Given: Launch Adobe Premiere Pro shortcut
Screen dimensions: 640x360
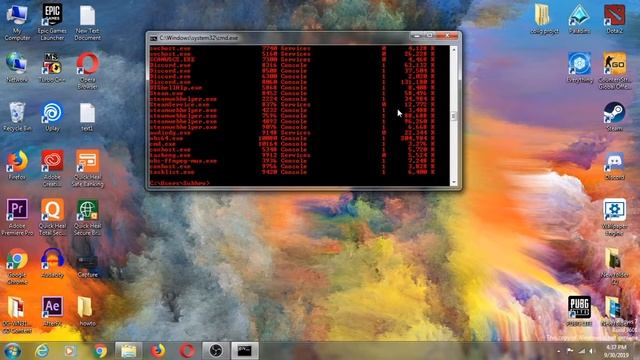Looking at the screenshot, I should pos(17,217).
